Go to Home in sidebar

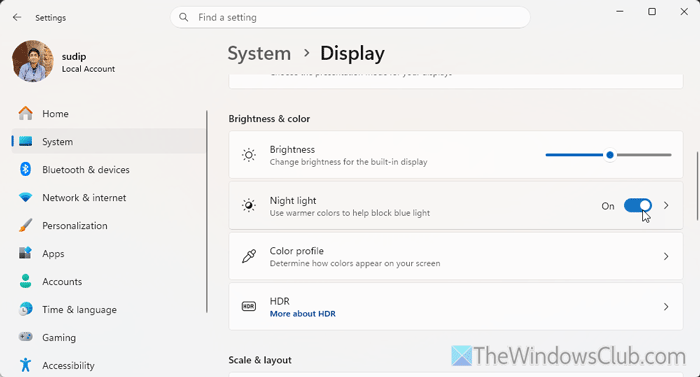tap(108, 113)
